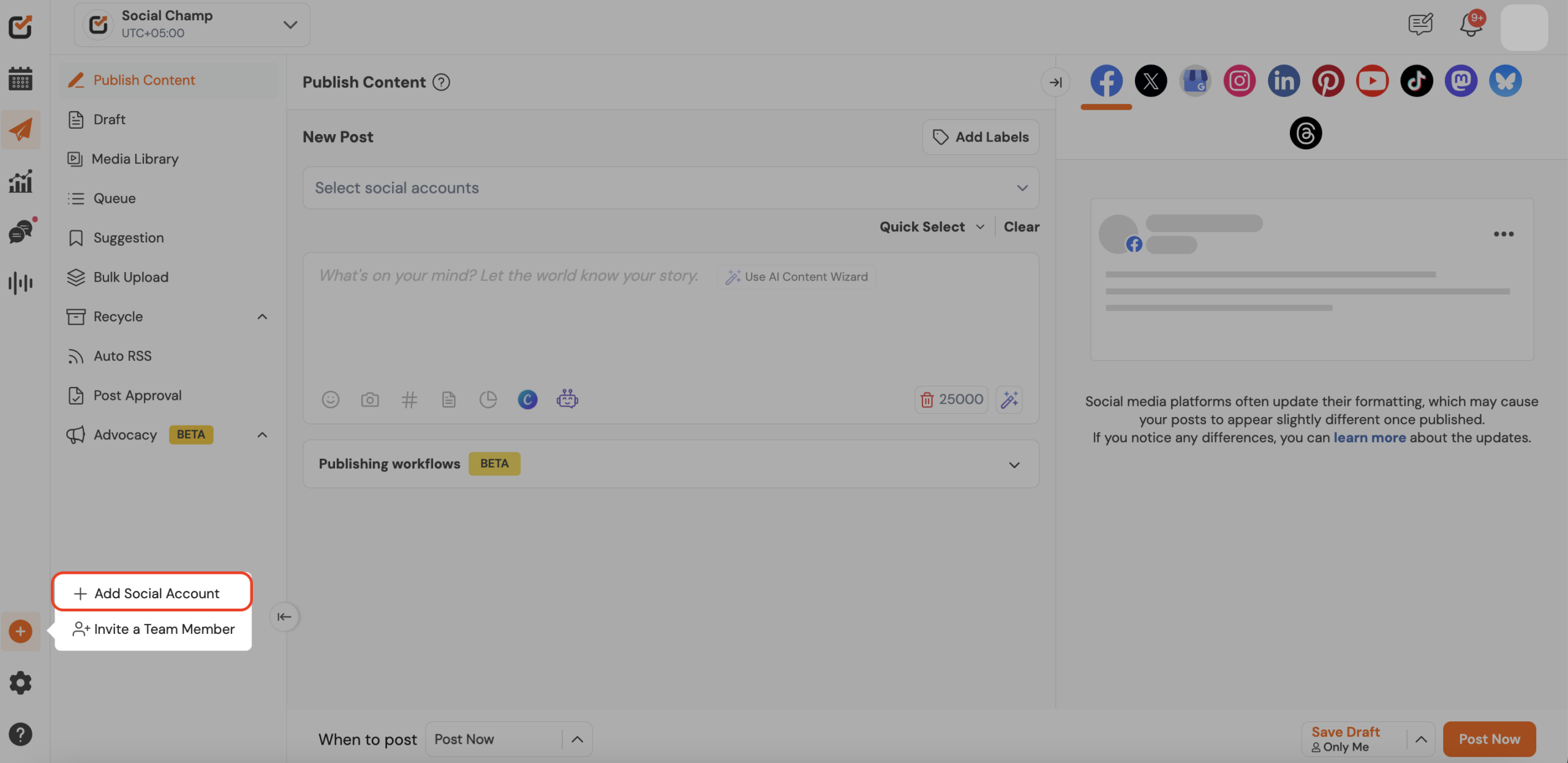Image resolution: width=1568 pixels, height=763 pixels.
Task: Open the notifications bell icon
Action: pos(1471,25)
